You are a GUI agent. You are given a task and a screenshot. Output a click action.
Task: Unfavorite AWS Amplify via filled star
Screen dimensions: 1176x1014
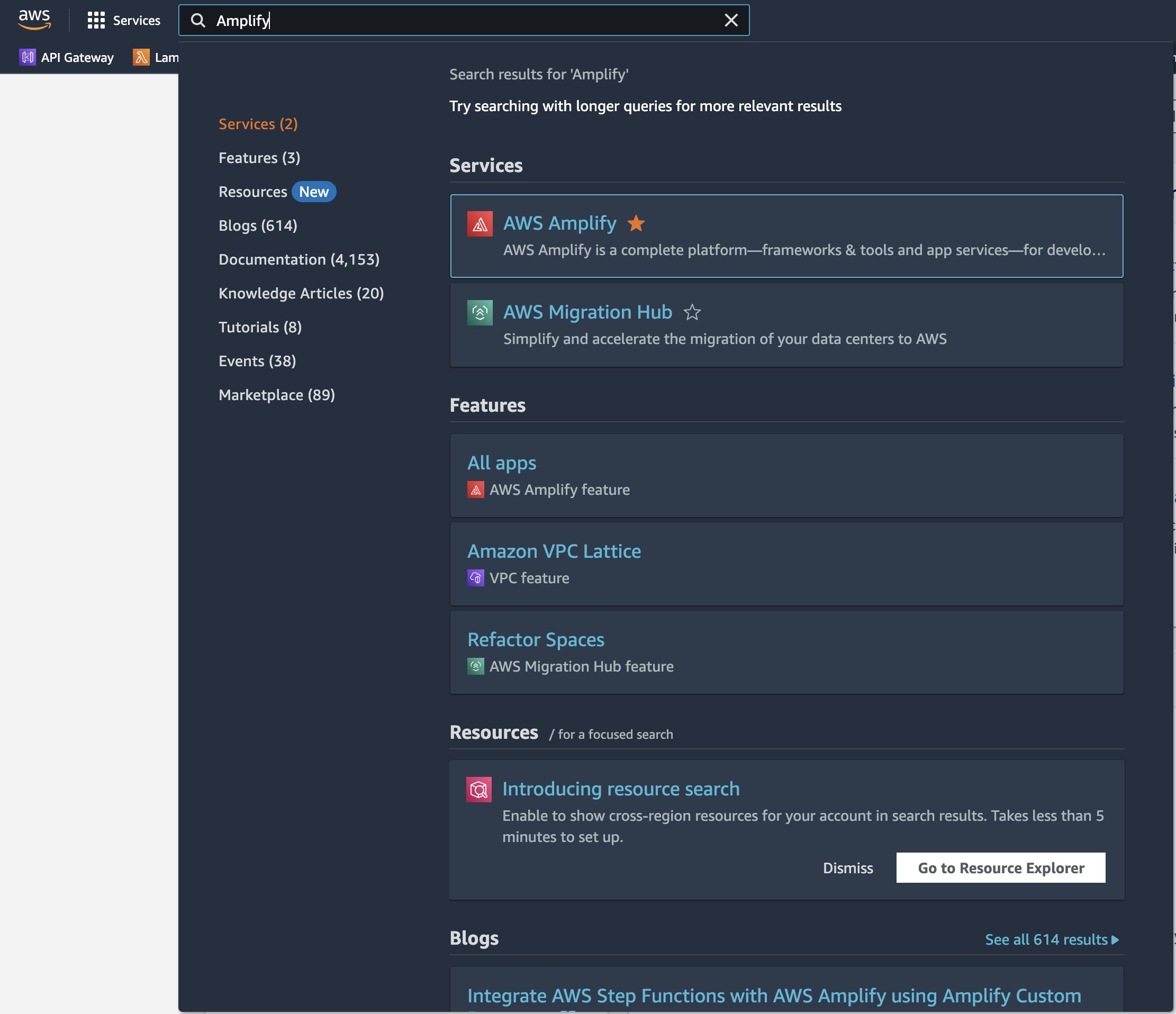[636, 223]
